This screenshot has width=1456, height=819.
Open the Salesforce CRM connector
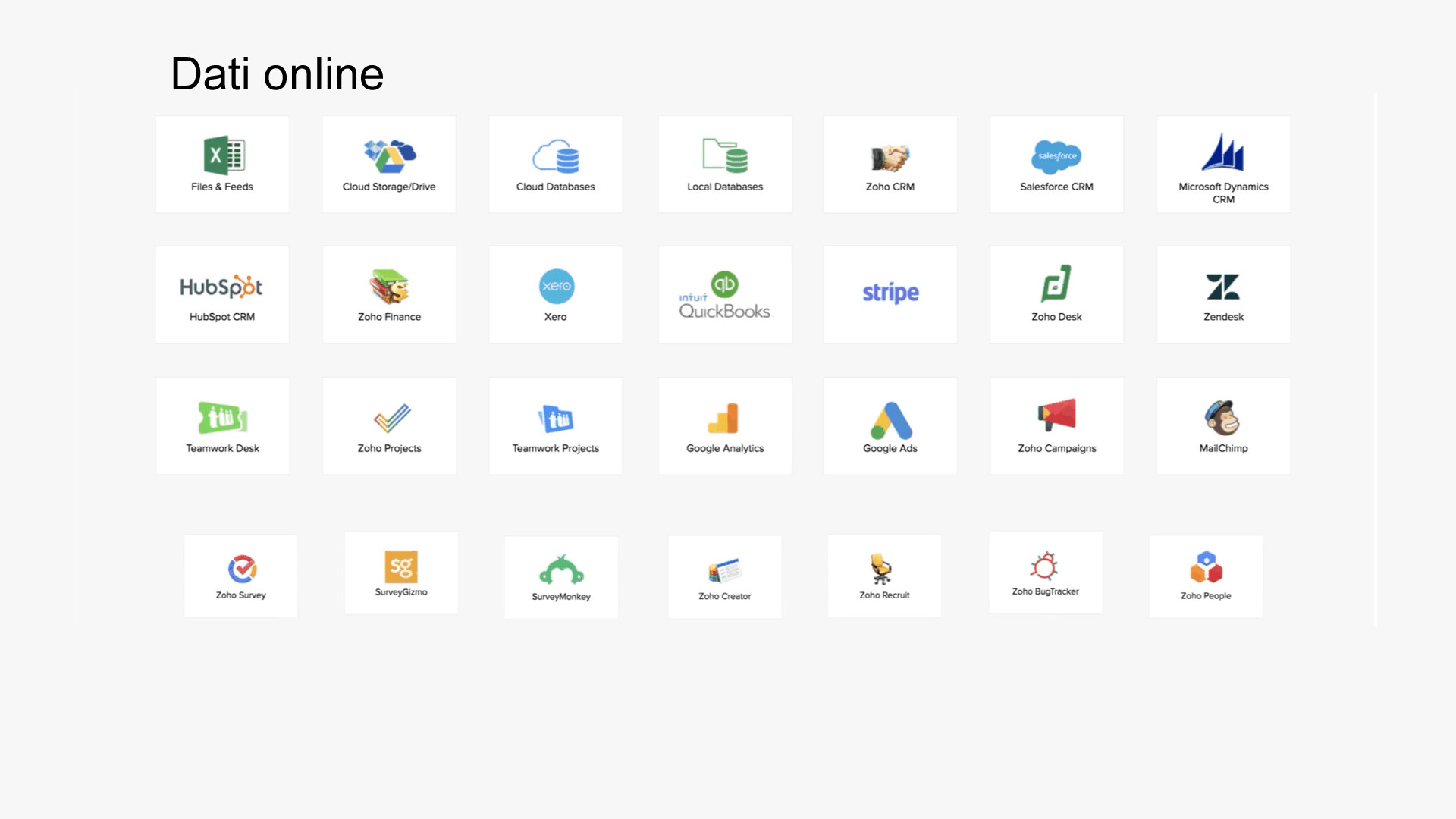point(1056,165)
